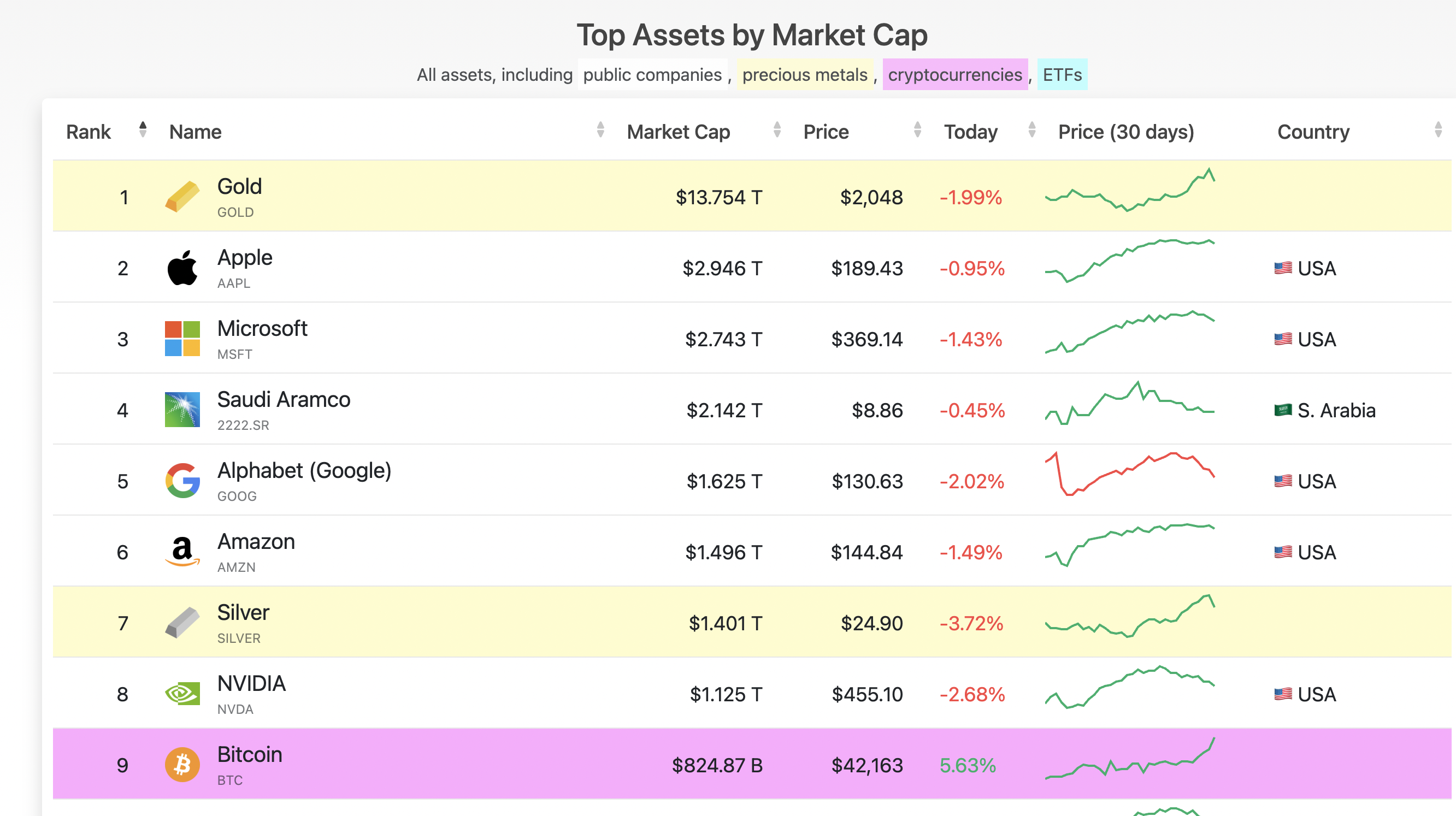This screenshot has height=816, width=1456.
Task: Open the Microsoft company page
Action: pos(262,328)
